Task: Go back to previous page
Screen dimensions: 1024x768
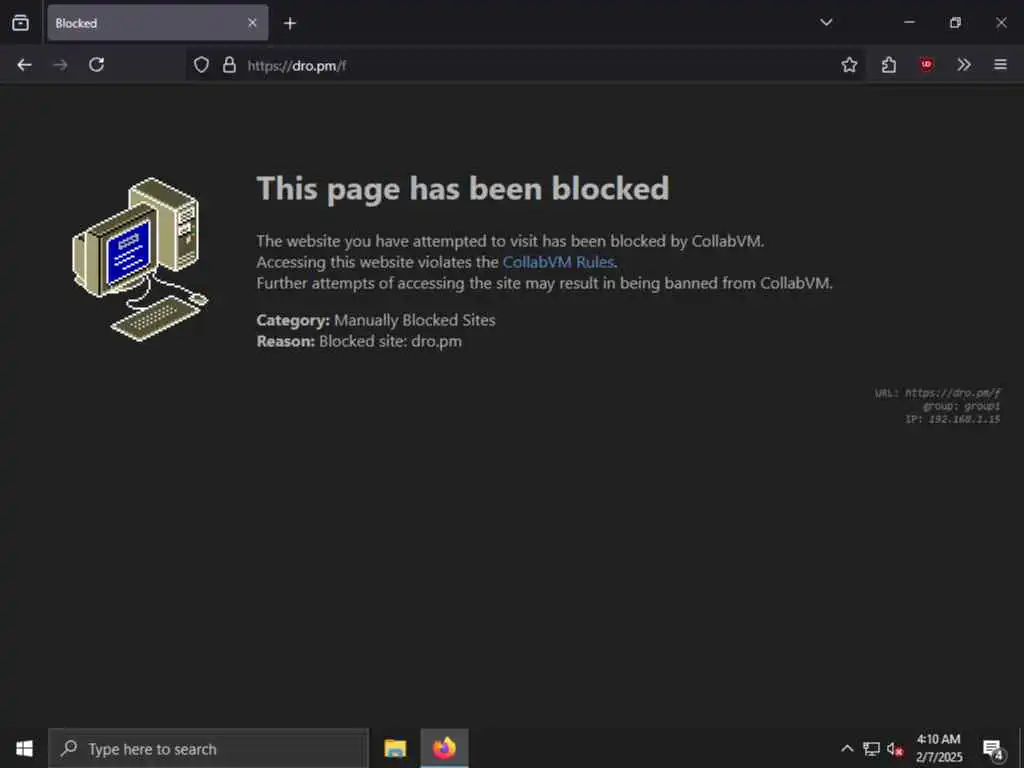Action: [24, 65]
